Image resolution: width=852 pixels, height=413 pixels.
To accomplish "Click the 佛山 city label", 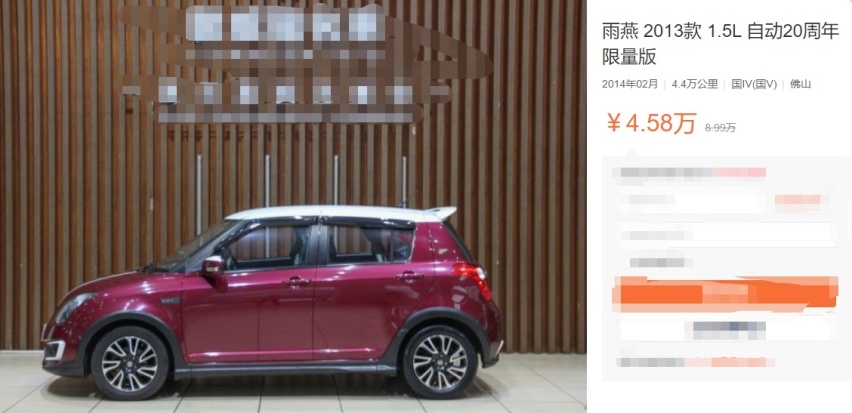I will pos(800,84).
